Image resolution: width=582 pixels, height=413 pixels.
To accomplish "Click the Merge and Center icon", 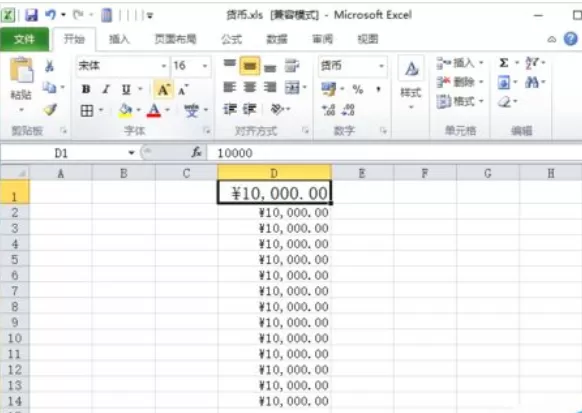I will tap(292, 88).
